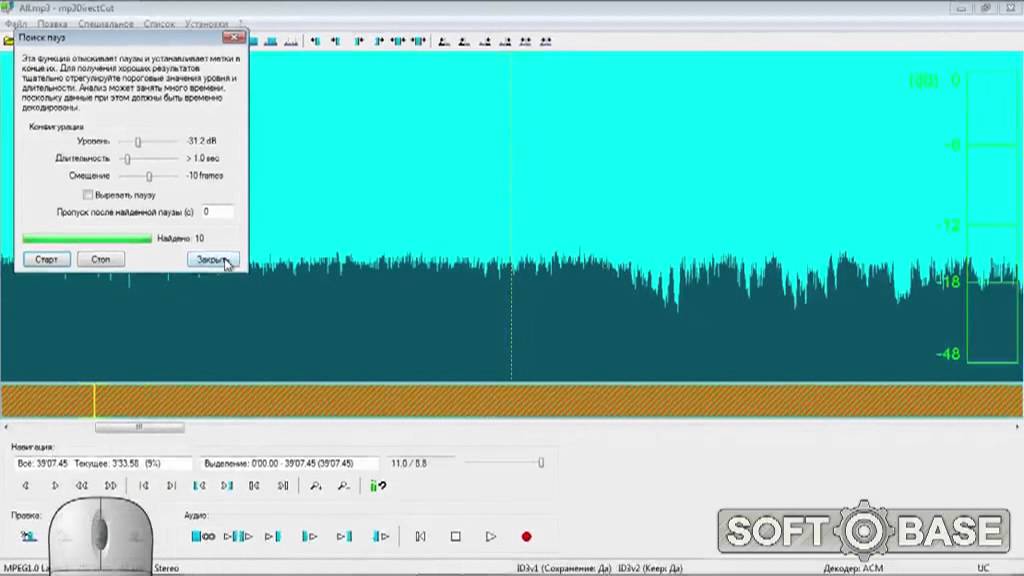
Task: Click the green pause-detection help icon
Action: [378, 486]
